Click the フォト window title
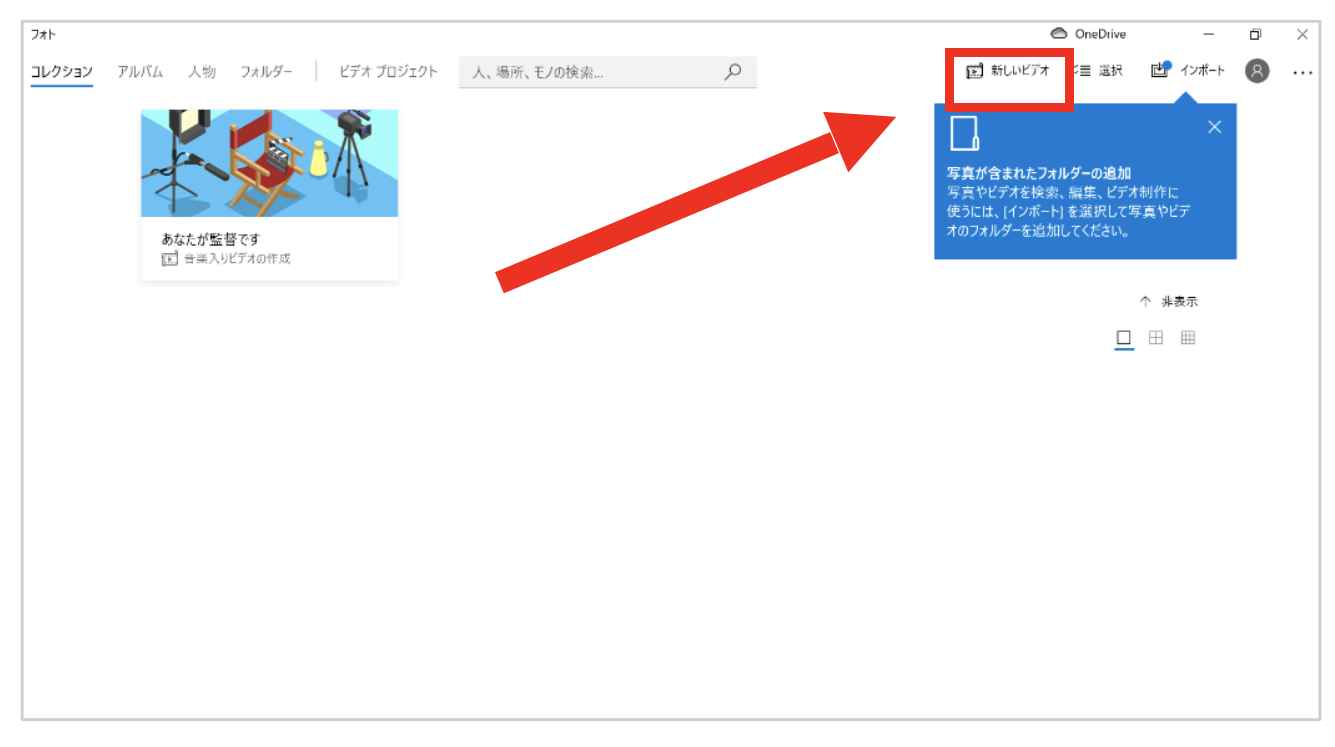Viewport: 1335px width, 747px height. [x=43, y=34]
